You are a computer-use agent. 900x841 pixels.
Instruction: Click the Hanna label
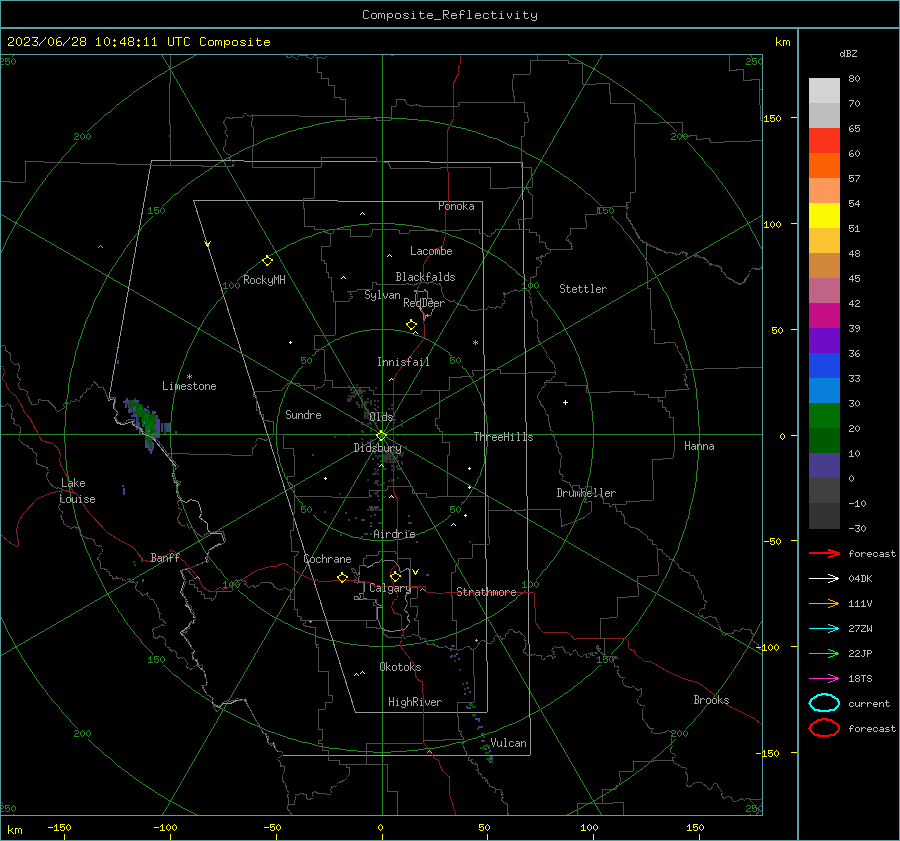pos(699,446)
